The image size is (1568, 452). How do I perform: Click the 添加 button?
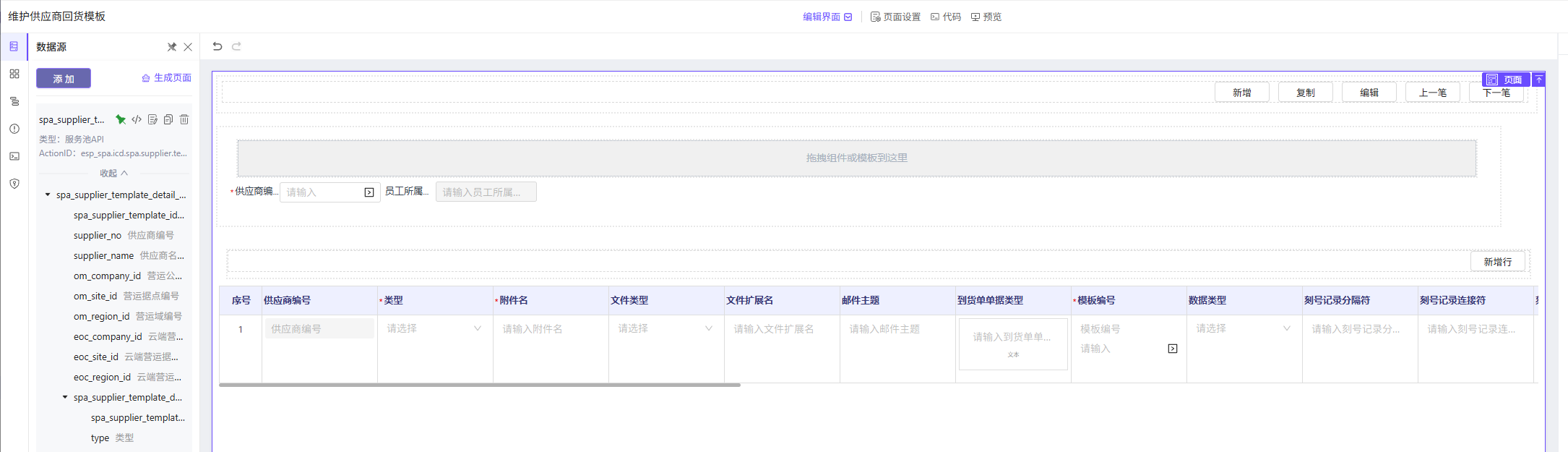pyautogui.click(x=64, y=78)
